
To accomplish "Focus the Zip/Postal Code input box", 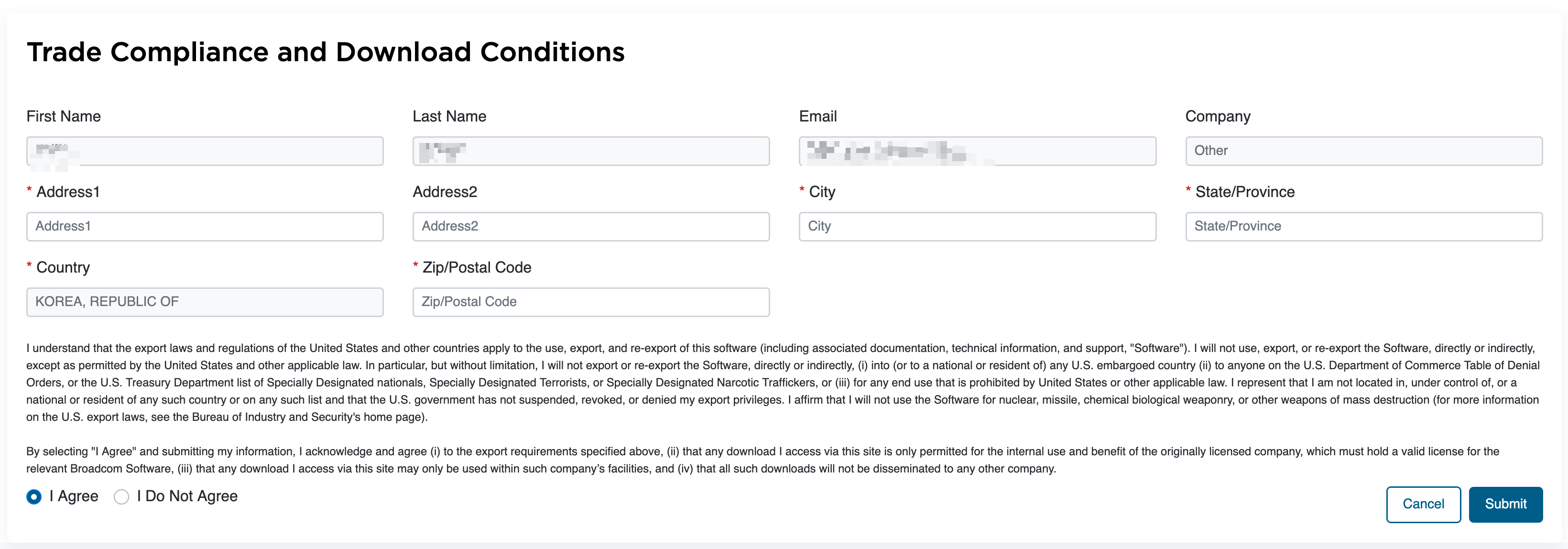I will pyautogui.click(x=591, y=302).
